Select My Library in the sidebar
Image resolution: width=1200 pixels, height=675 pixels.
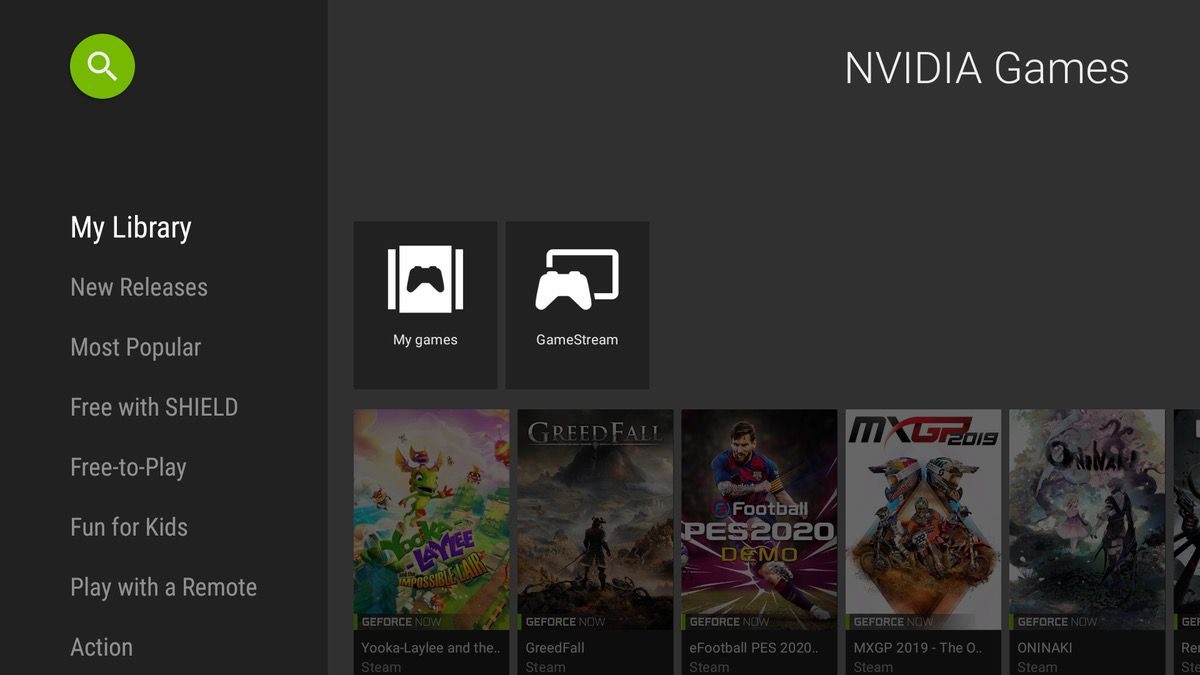pyautogui.click(x=131, y=228)
